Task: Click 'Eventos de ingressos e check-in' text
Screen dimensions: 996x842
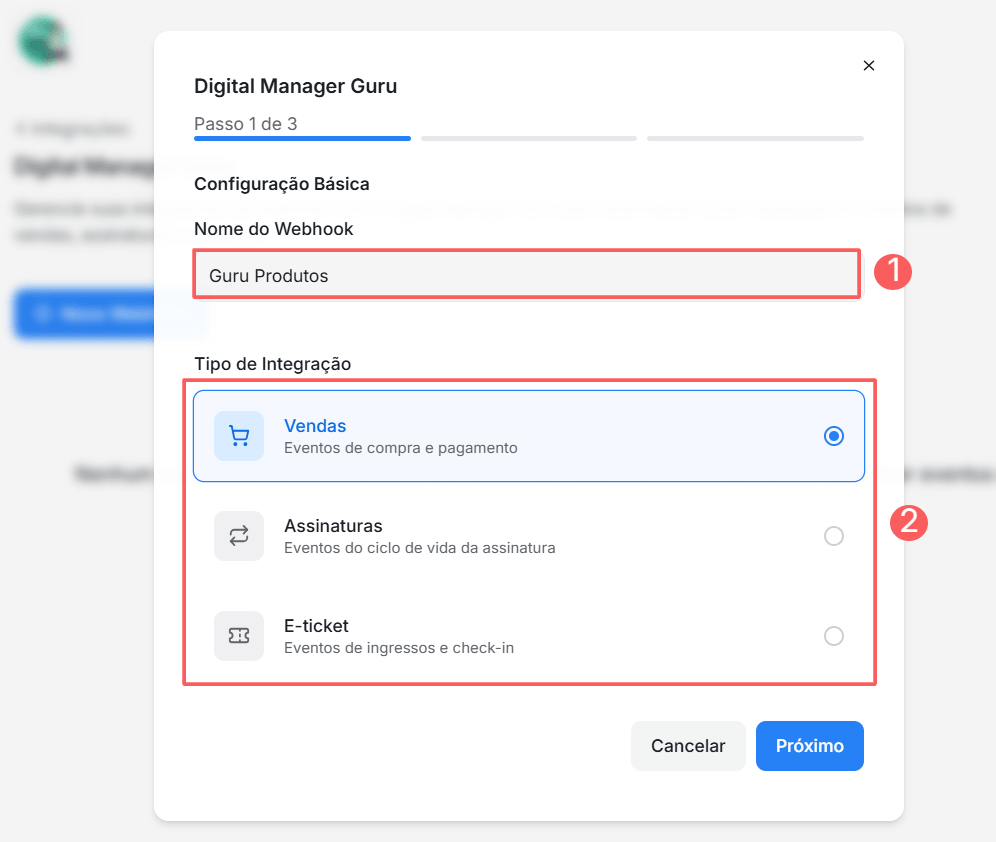Action: point(399,648)
